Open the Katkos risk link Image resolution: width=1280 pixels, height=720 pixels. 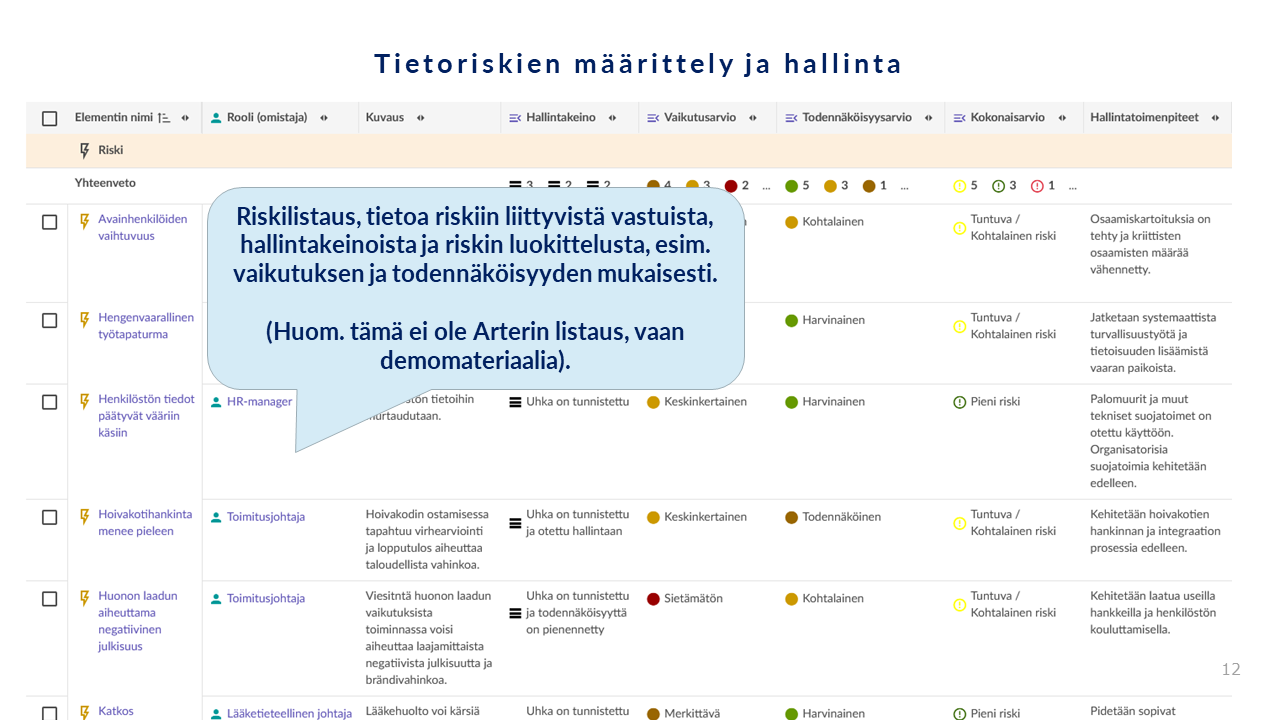coord(115,712)
